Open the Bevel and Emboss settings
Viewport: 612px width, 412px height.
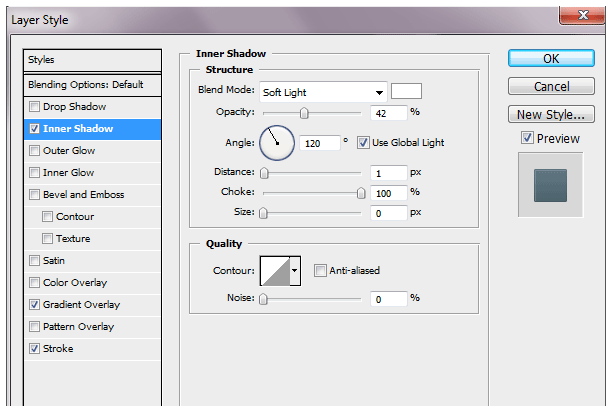pyautogui.click(x=84, y=195)
